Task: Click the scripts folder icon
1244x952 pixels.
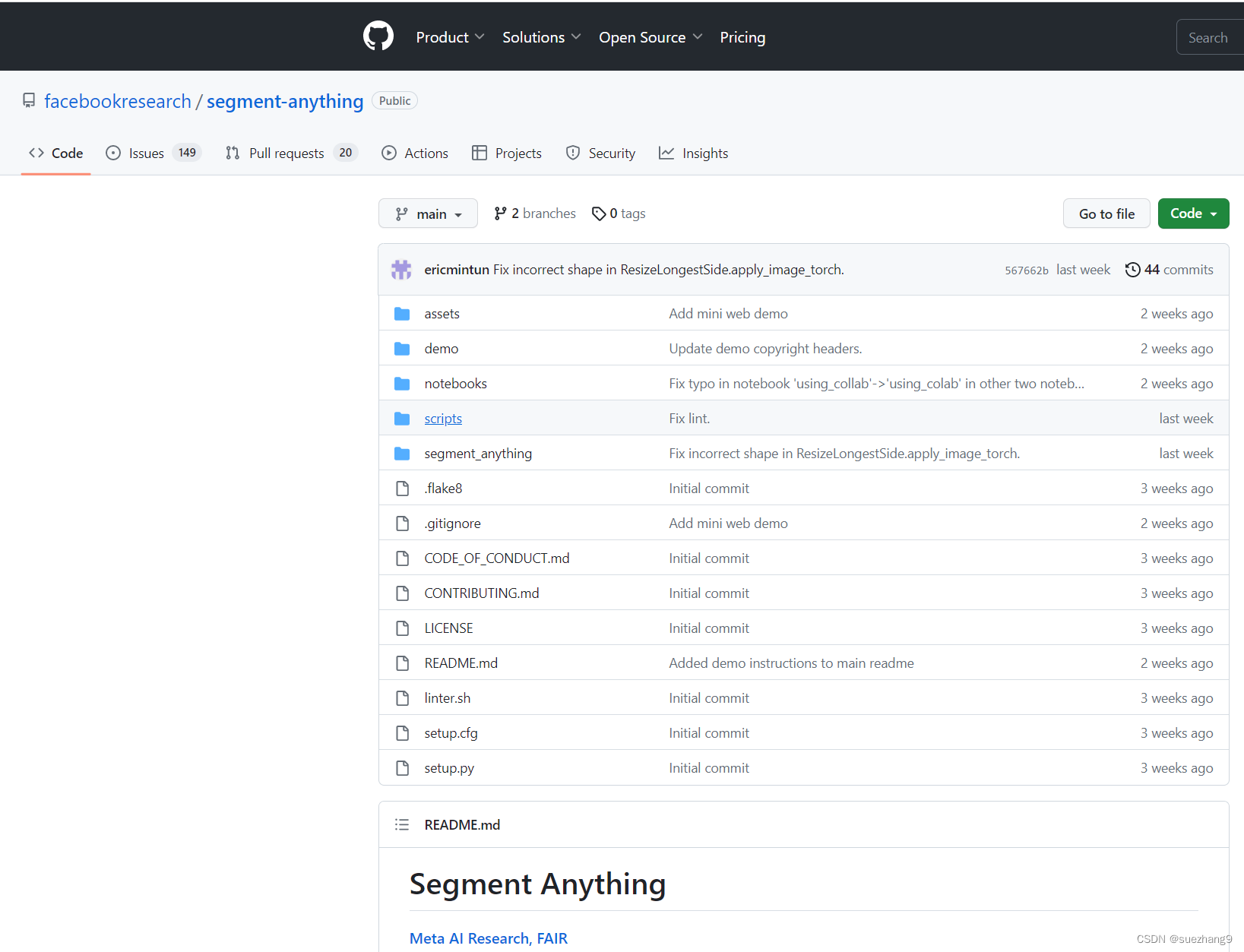Action: click(x=402, y=419)
